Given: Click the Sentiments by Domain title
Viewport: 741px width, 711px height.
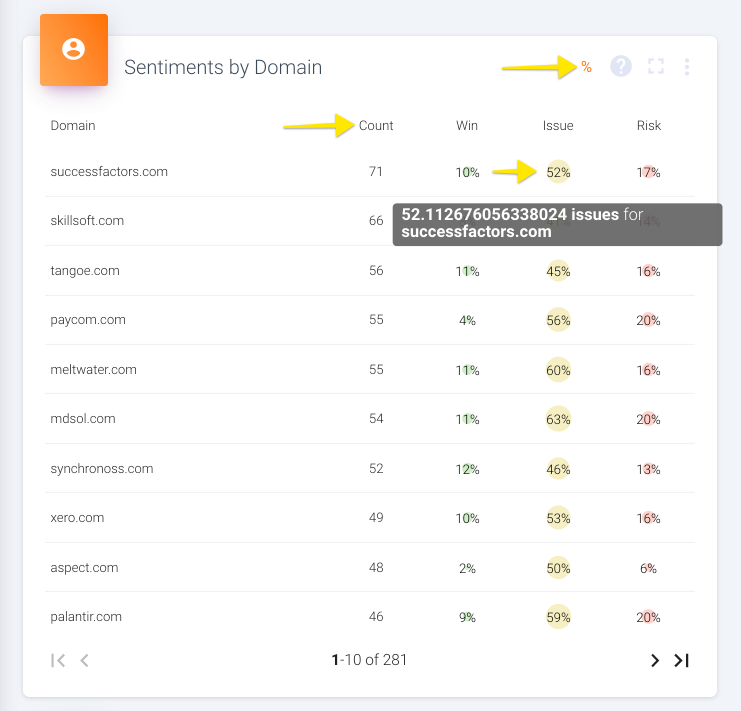Looking at the screenshot, I should coord(223,67).
